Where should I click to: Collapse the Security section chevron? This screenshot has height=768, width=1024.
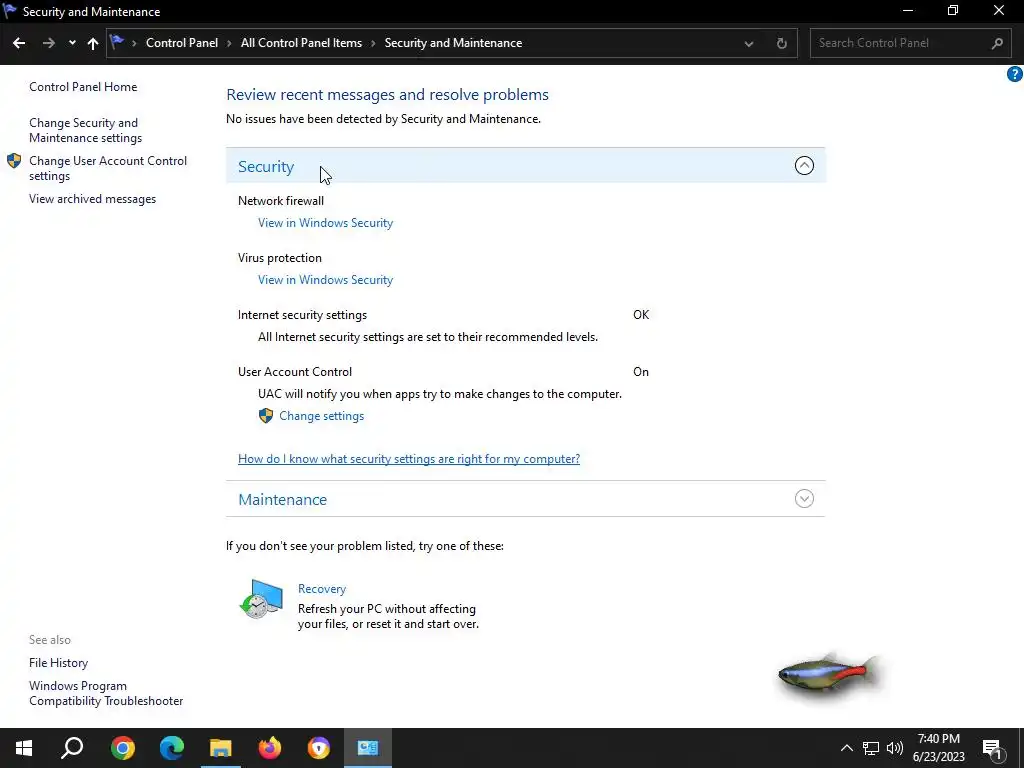804,166
